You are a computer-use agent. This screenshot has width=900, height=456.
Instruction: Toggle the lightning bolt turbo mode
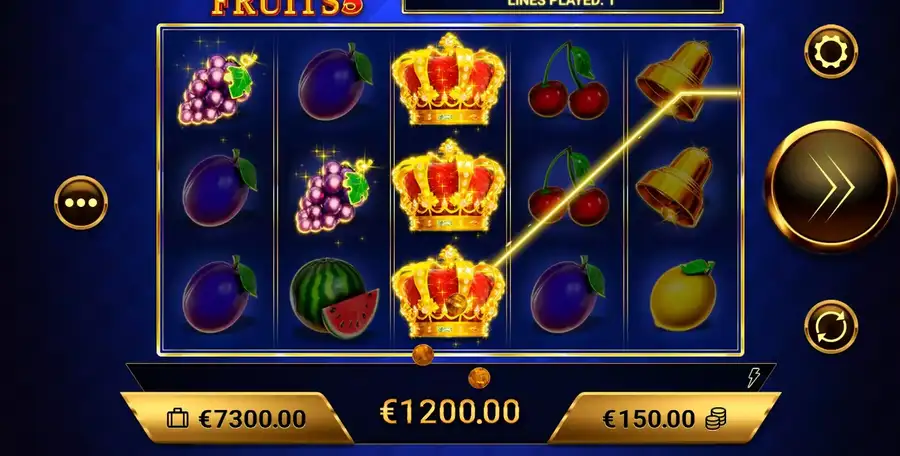click(x=753, y=377)
